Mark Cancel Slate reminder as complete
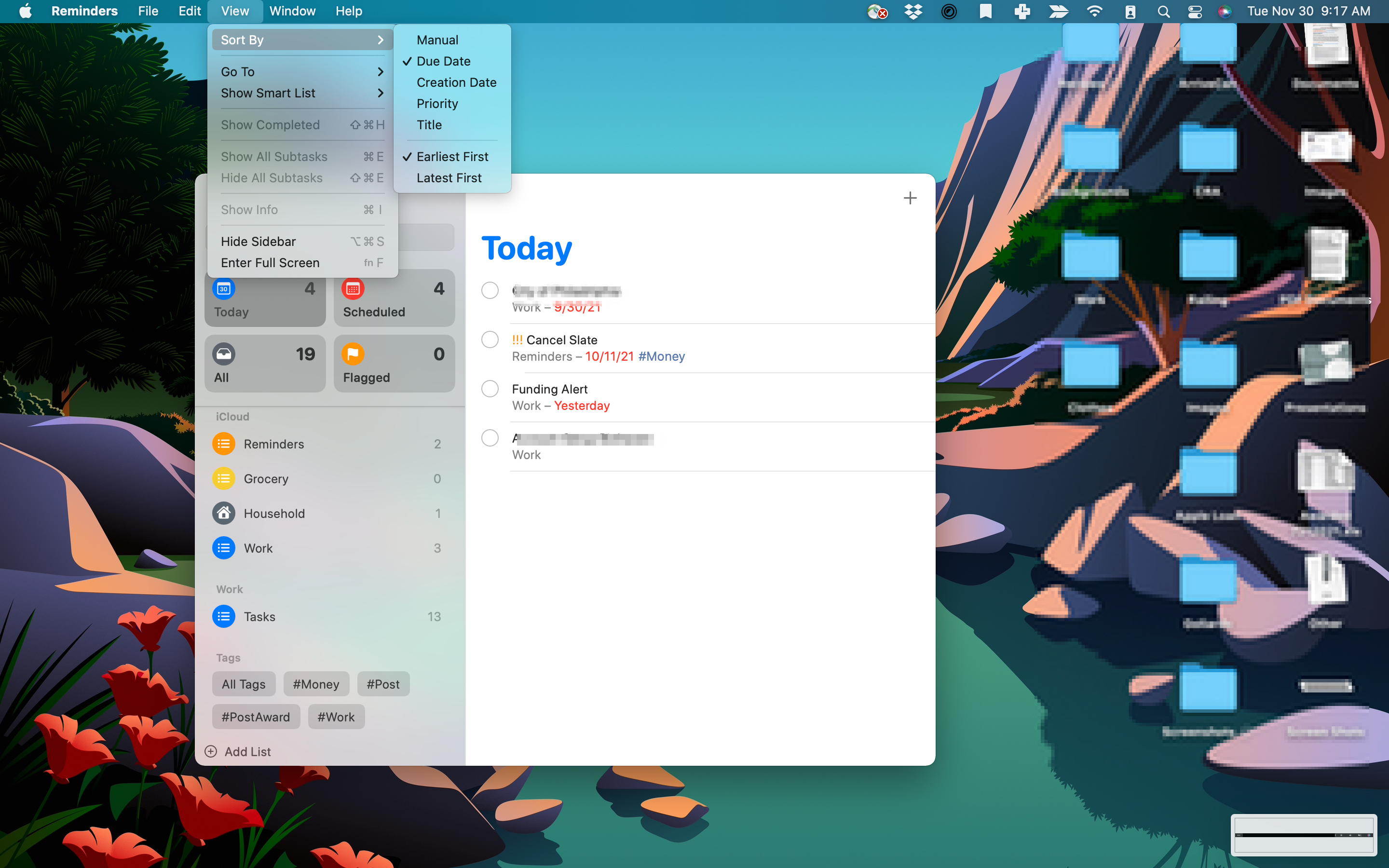The height and width of the screenshot is (868, 1389). click(x=490, y=339)
